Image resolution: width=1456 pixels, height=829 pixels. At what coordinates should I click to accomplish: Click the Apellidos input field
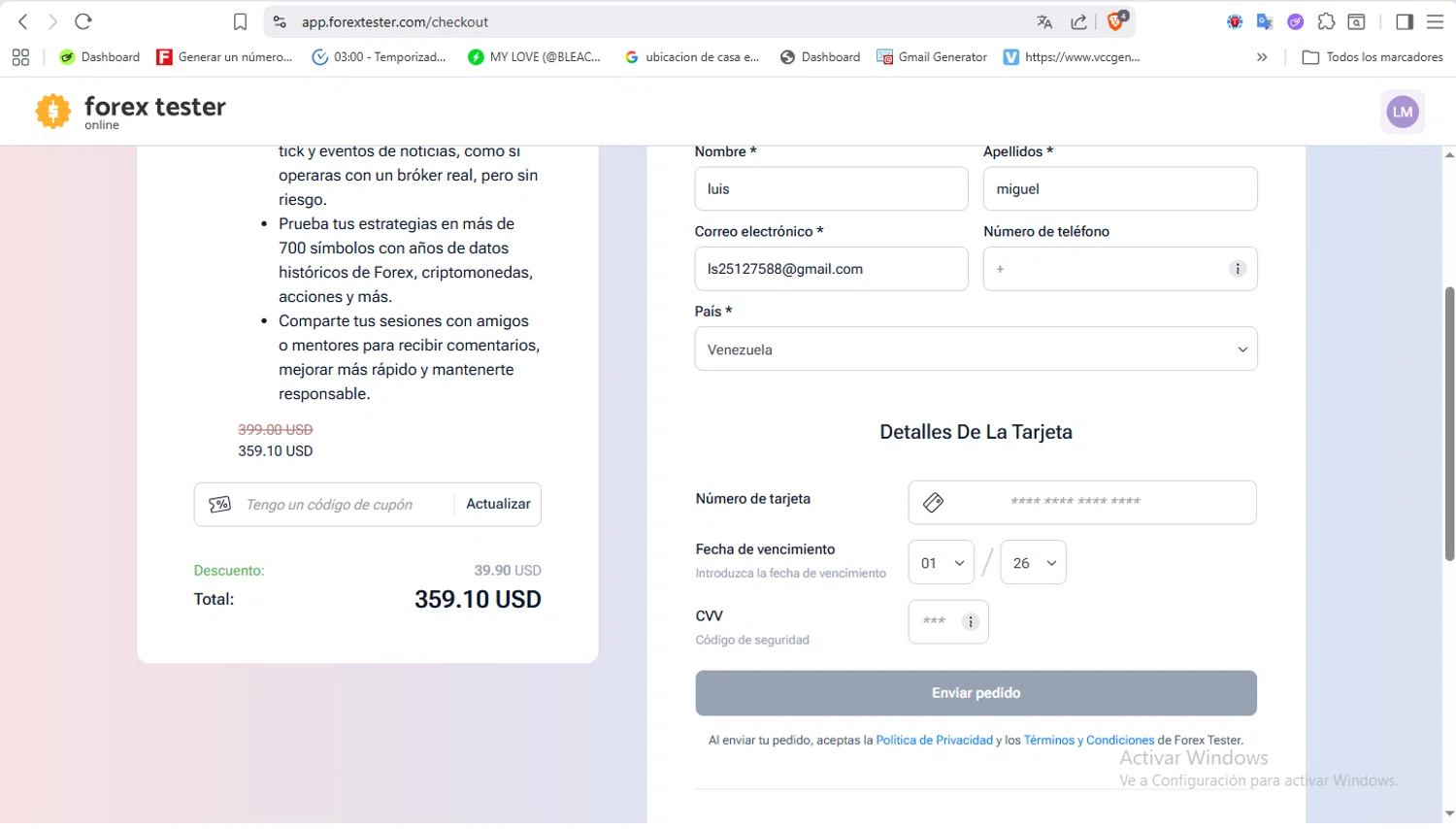pyautogui.click(x=1120, y=188)
